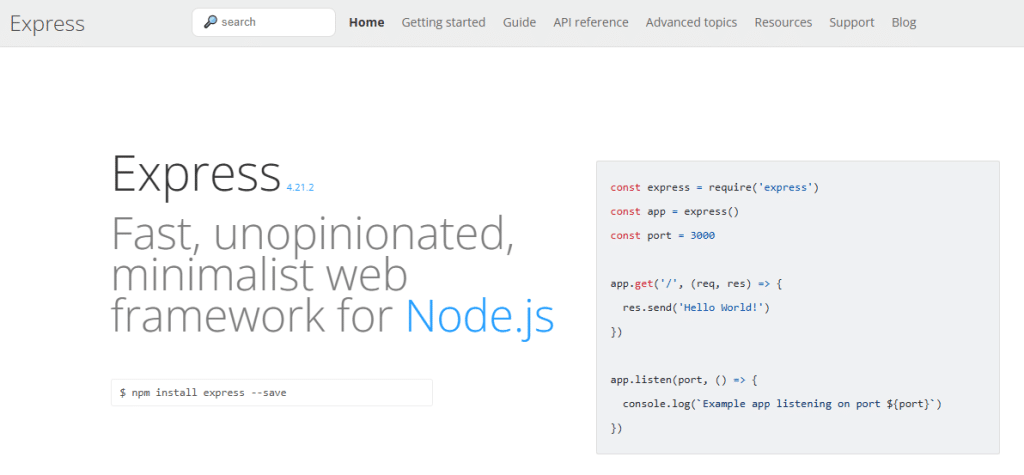Open the Getting started menu
This screenshot has width=1024, height=475.
point(443,22)
